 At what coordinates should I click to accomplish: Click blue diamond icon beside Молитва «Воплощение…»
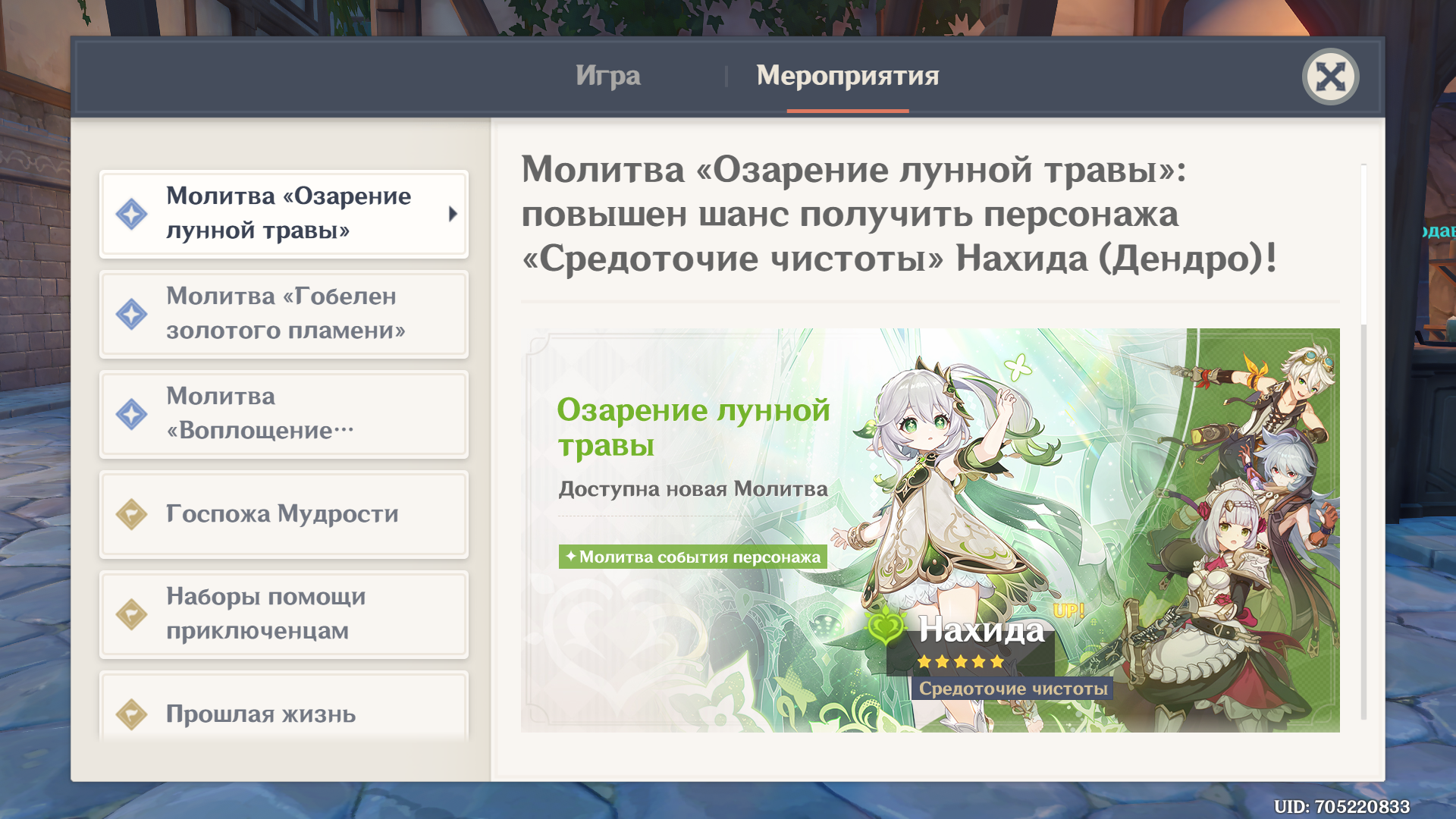(x=131, y=414)
